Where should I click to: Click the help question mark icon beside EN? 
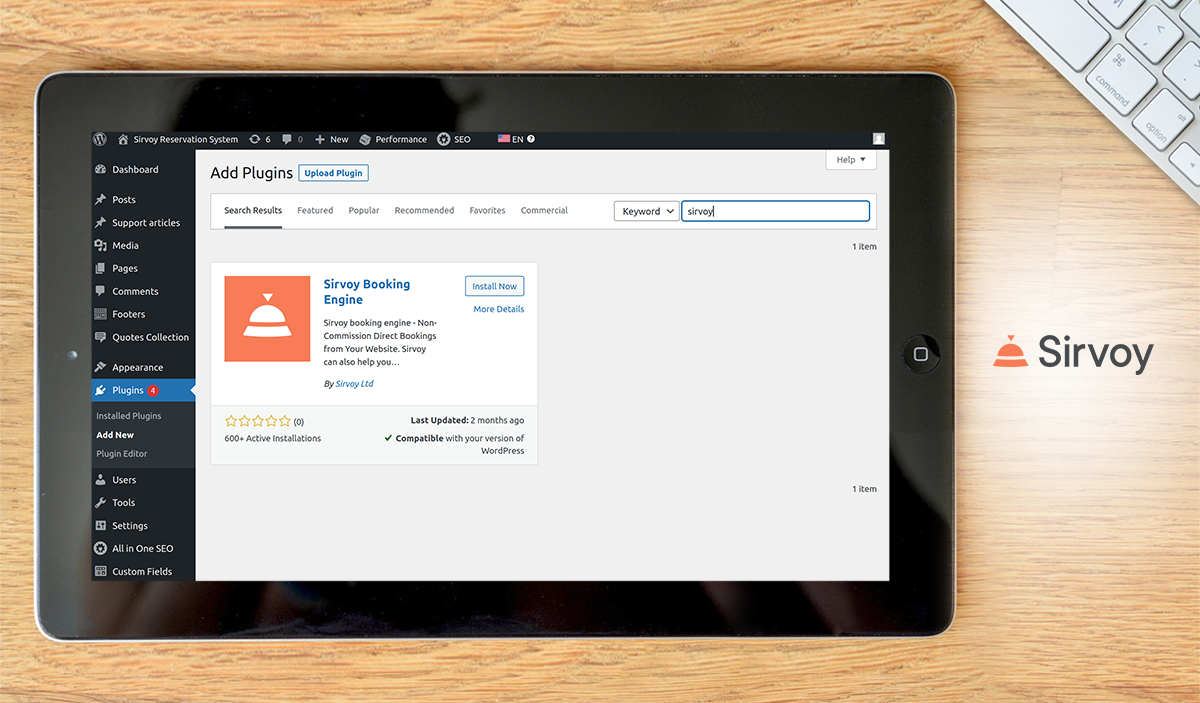click(531, 140)
